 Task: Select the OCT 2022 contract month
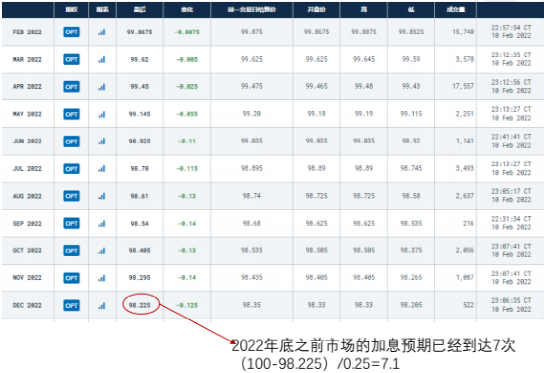[x=27, y=251]
